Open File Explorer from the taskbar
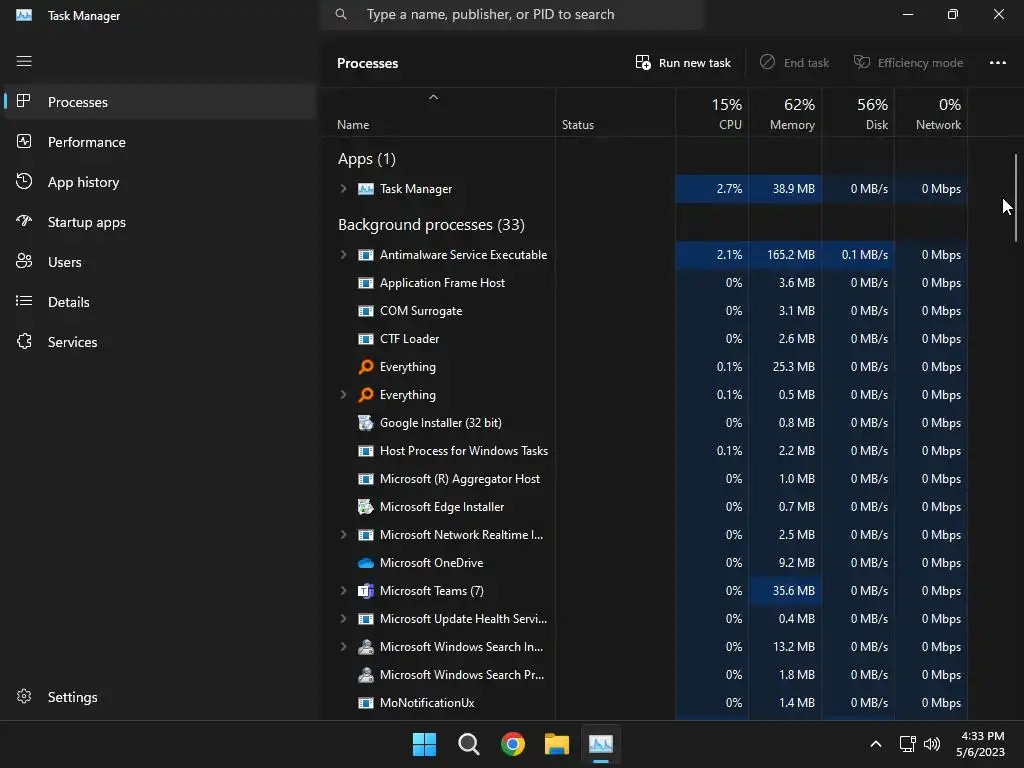 (x=557, y=744)
